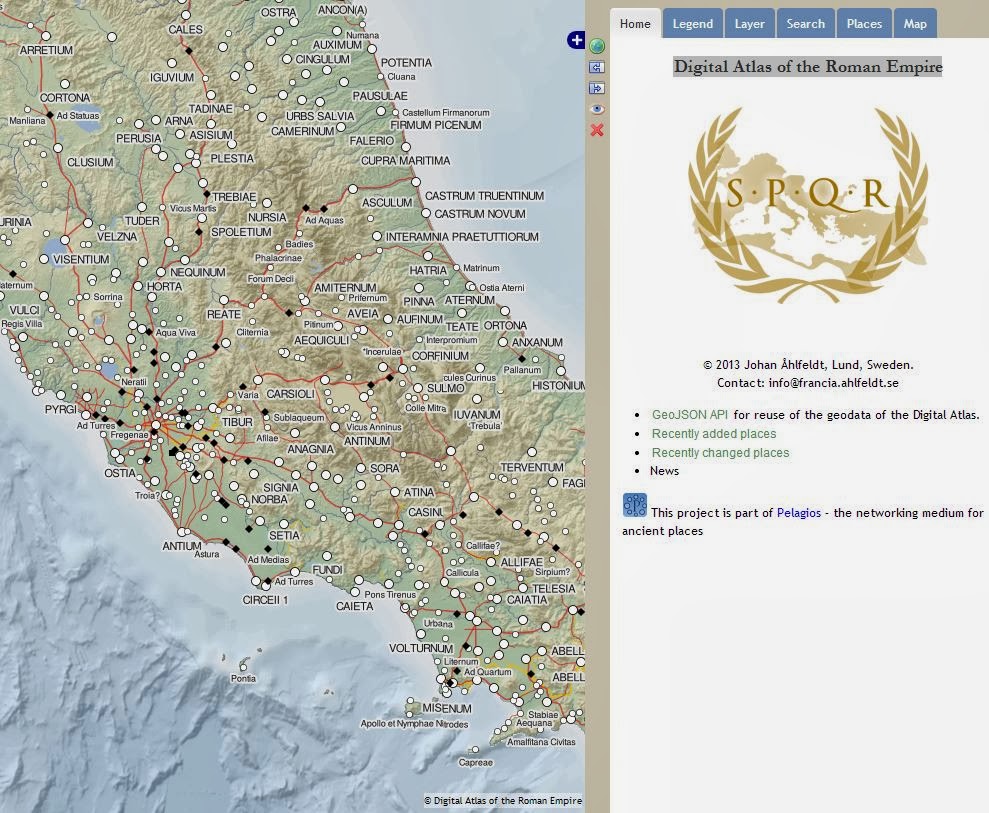Click the Pontia island label
Screen dimensions: 989x813
(243, 679)
